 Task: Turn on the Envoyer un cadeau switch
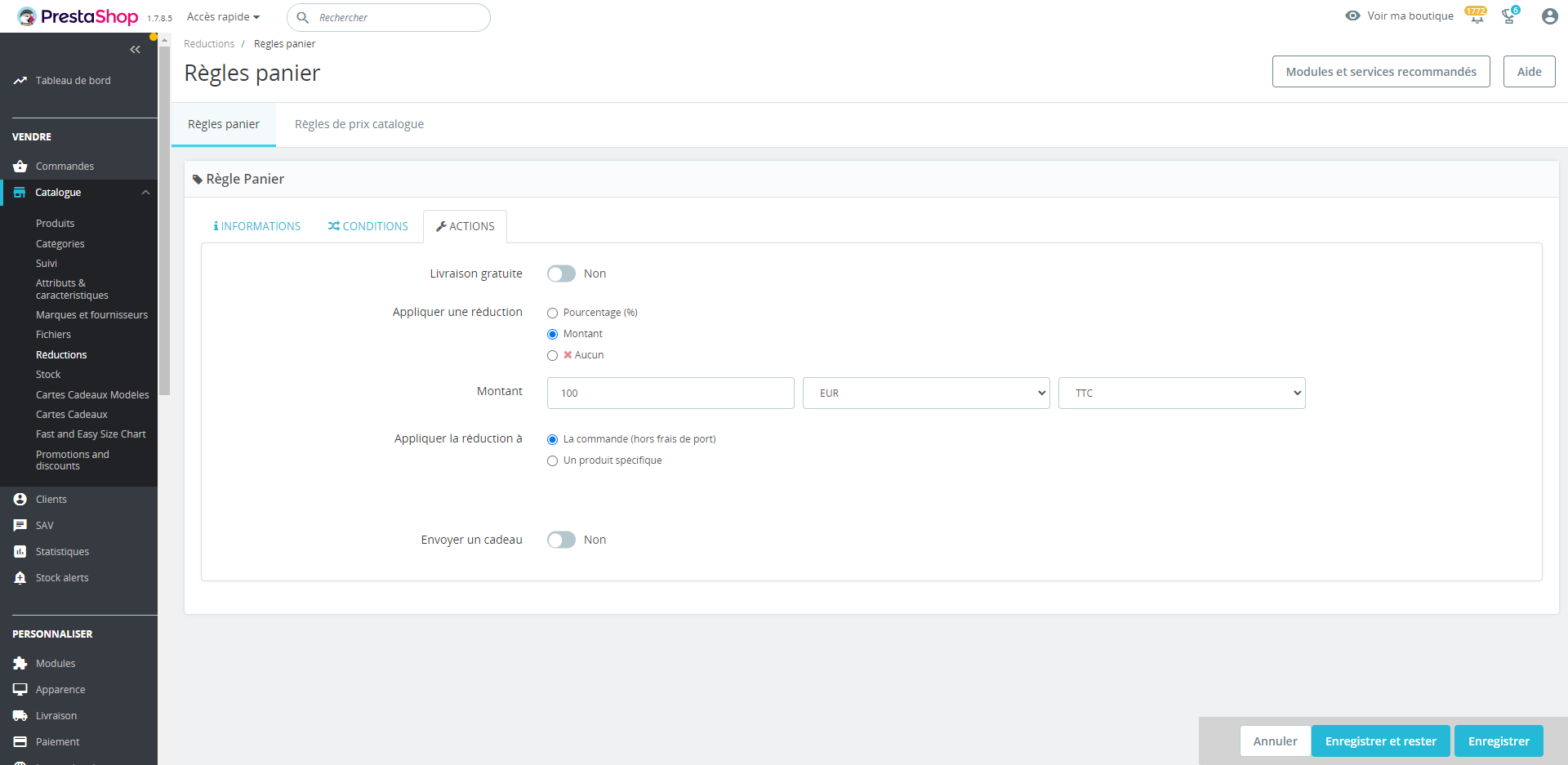point(561,540)
